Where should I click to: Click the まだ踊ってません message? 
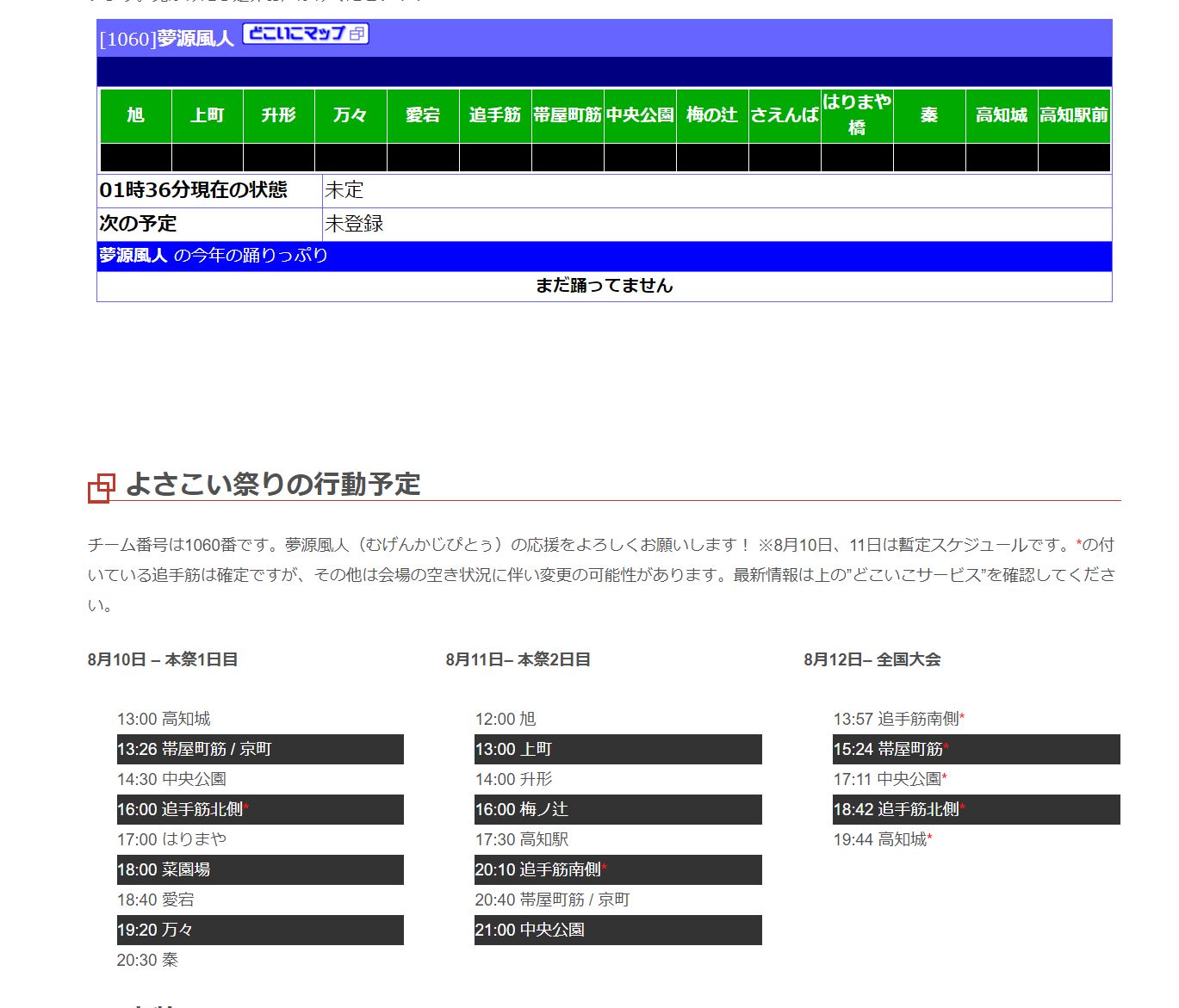[x=605, y=286]
